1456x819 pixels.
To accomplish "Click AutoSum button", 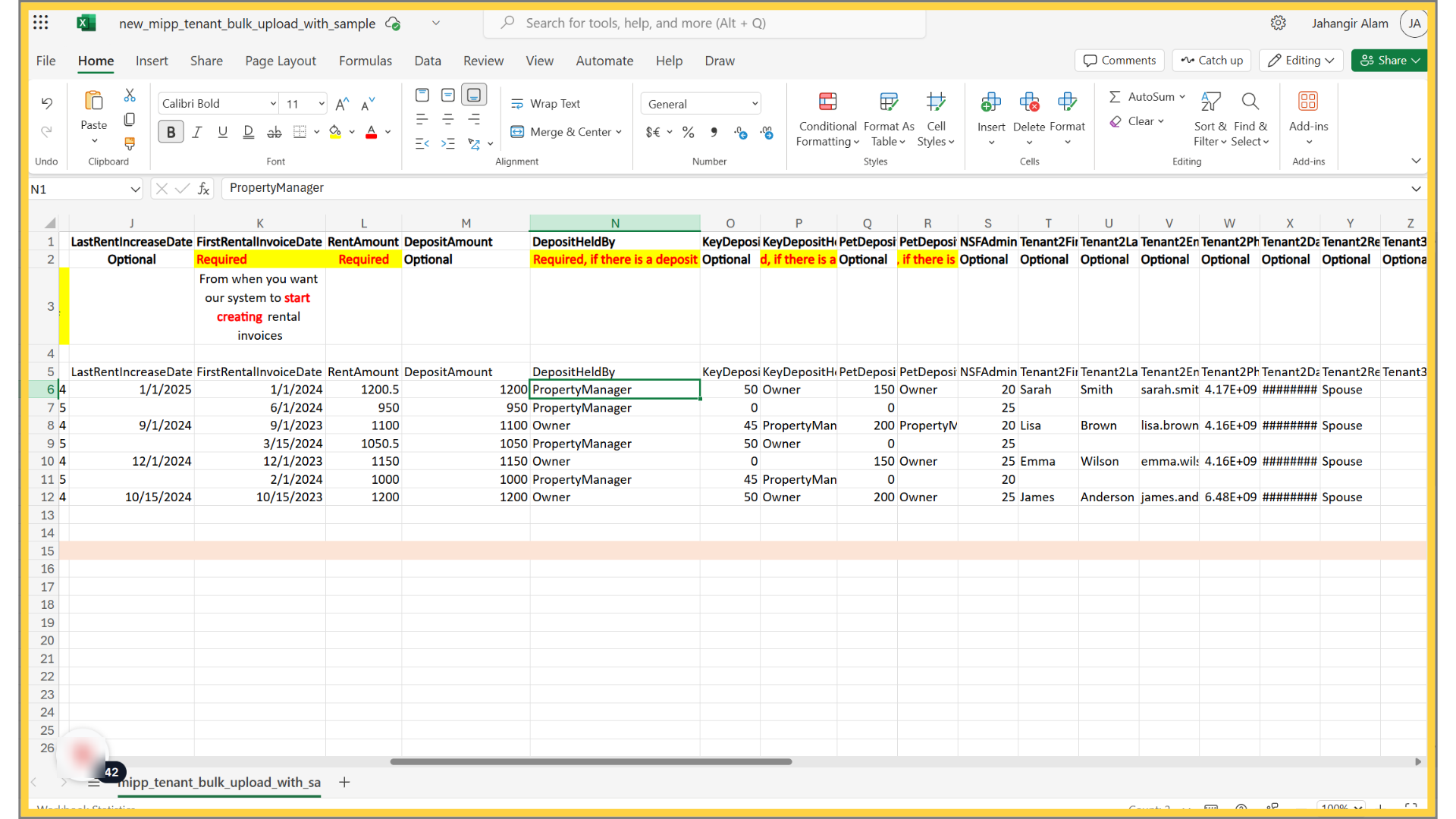I will point(1147,97).
